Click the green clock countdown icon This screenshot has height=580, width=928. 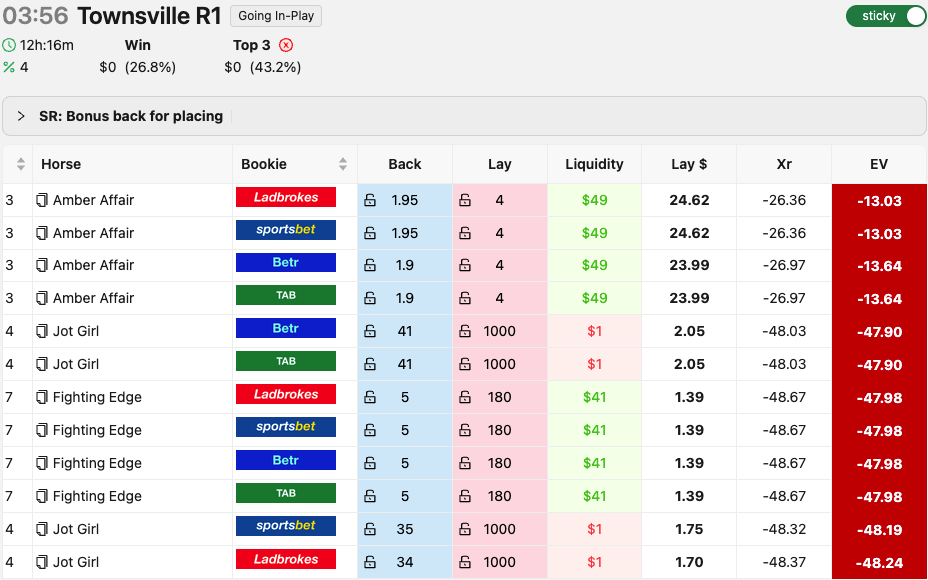pos(9,45)
